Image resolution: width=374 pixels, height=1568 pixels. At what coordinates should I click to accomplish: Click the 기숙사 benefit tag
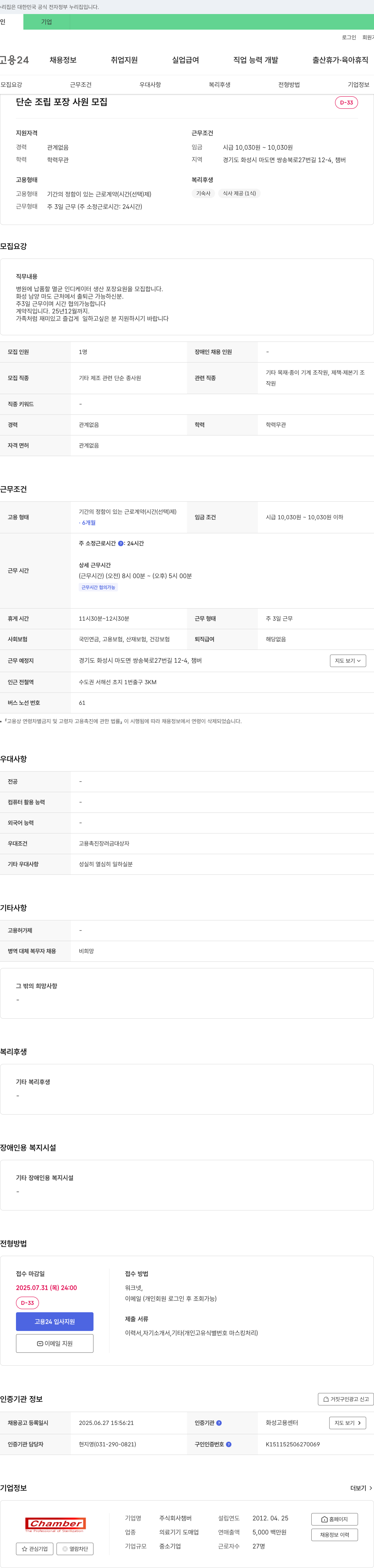[203, 194]
